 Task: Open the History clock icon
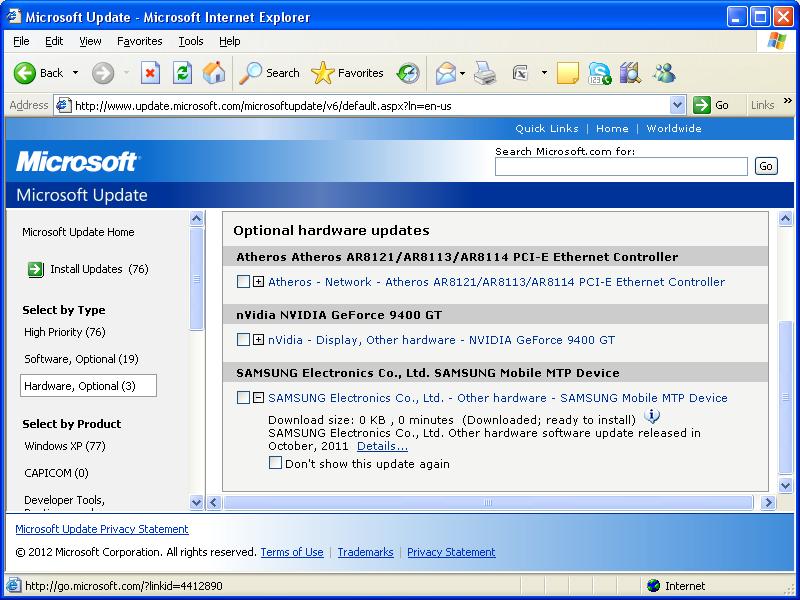click(408, 73)
